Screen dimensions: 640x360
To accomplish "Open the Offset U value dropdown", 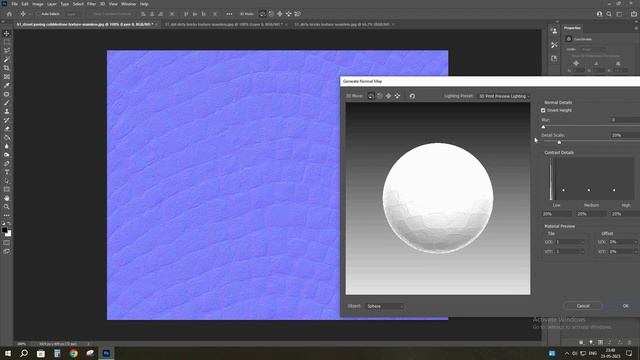I will click(623, 242).
